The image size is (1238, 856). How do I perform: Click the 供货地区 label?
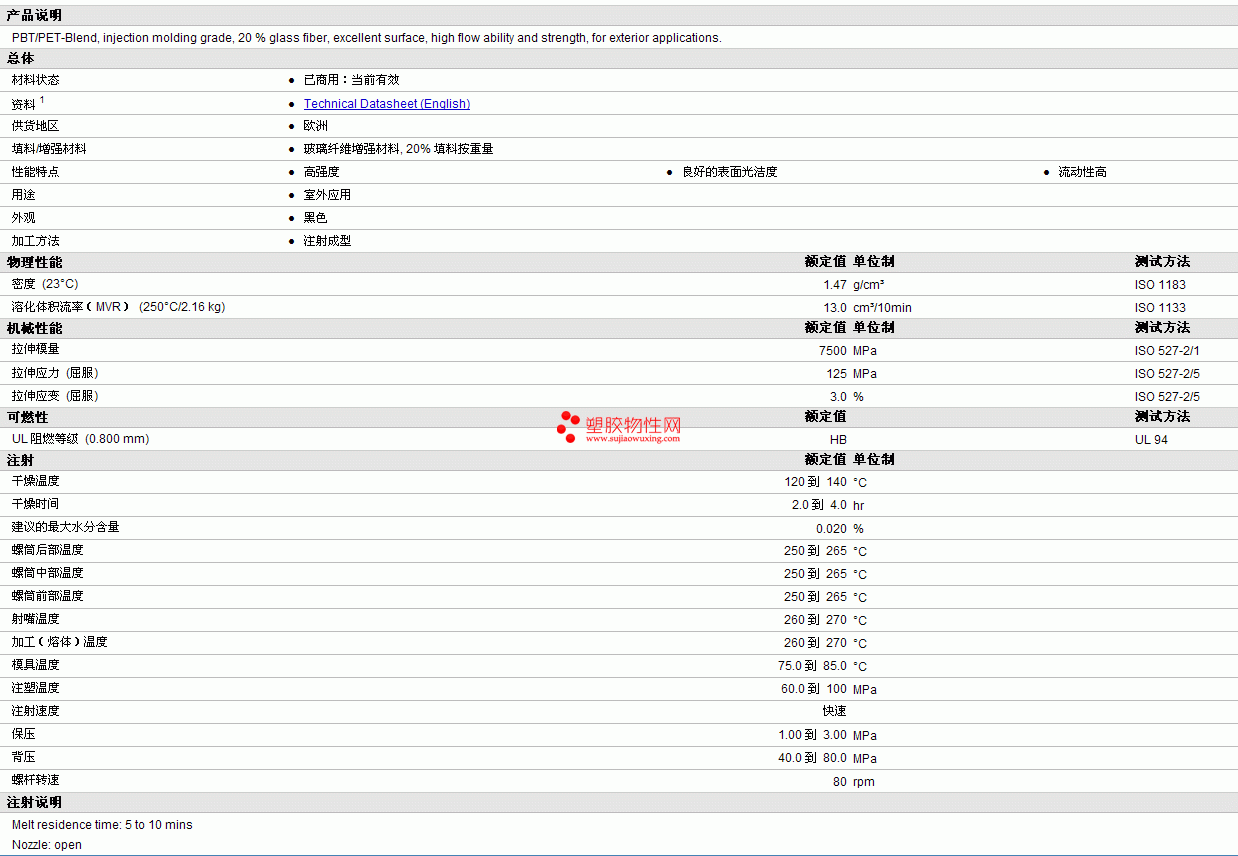36,126
